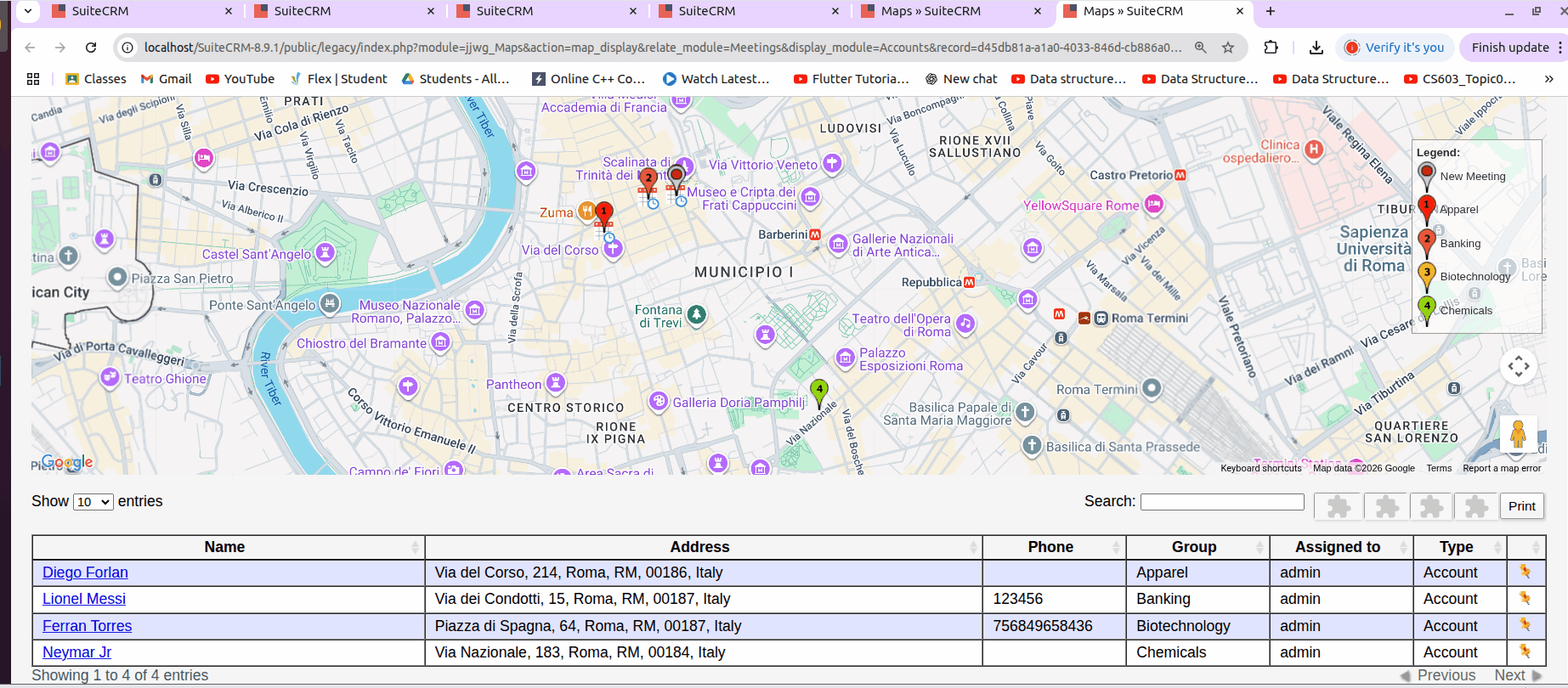Image resolution: width=1568 pixels, height=688 pixels.
Task: Click green map marker numbered 4
Action: 819,393
